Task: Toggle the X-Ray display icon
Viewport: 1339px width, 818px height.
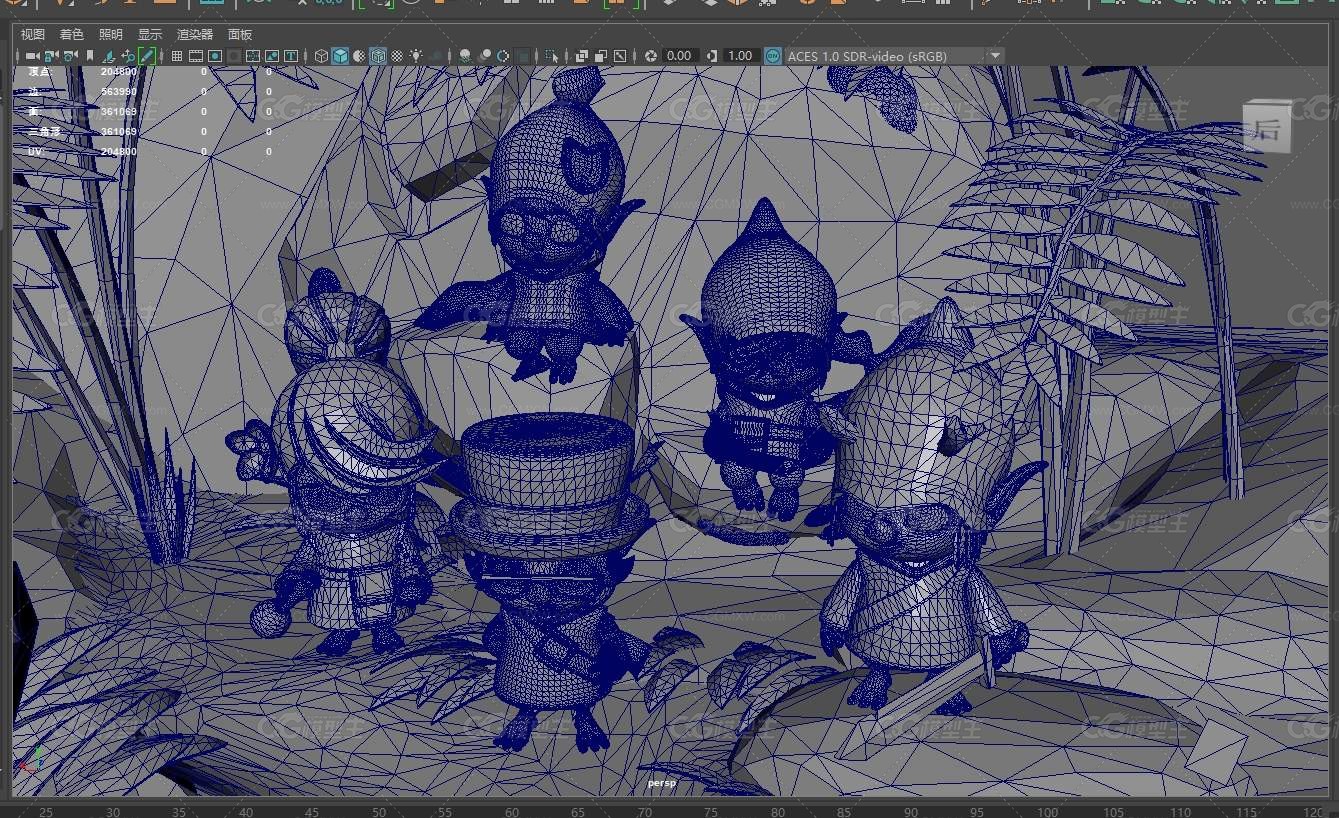Action: click(581, 56)
